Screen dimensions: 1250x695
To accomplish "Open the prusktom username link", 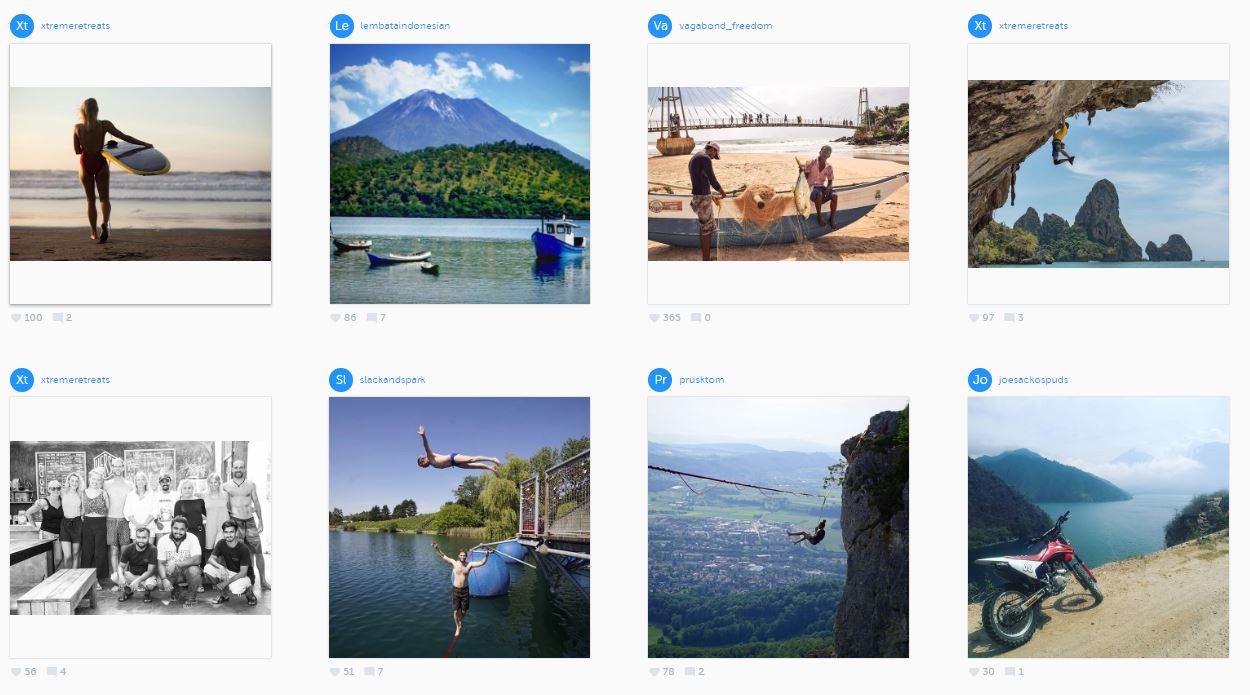I will point(700,380).
